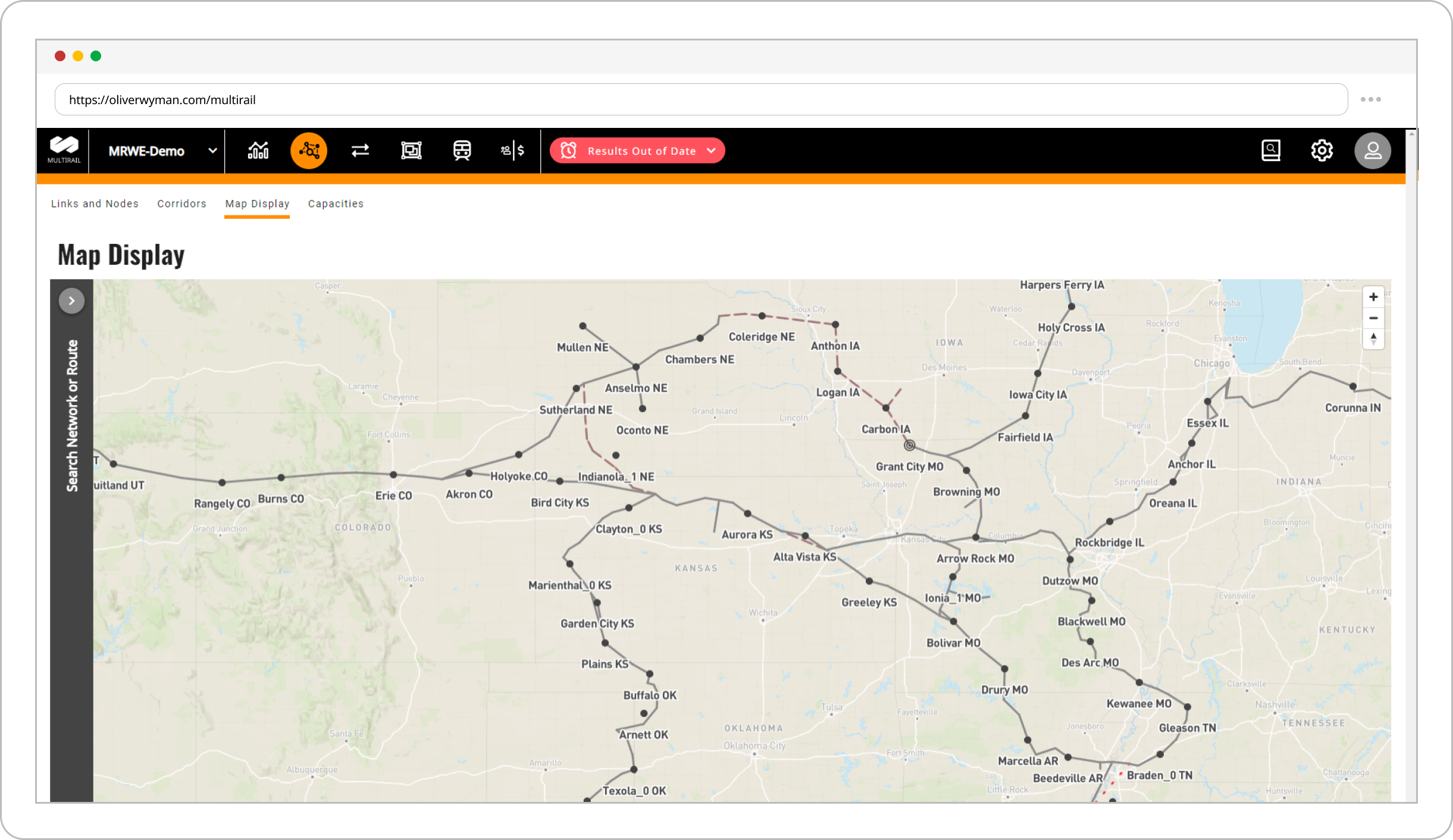
Task: Open the document search icon
Action: click(x=1270, y=151)
